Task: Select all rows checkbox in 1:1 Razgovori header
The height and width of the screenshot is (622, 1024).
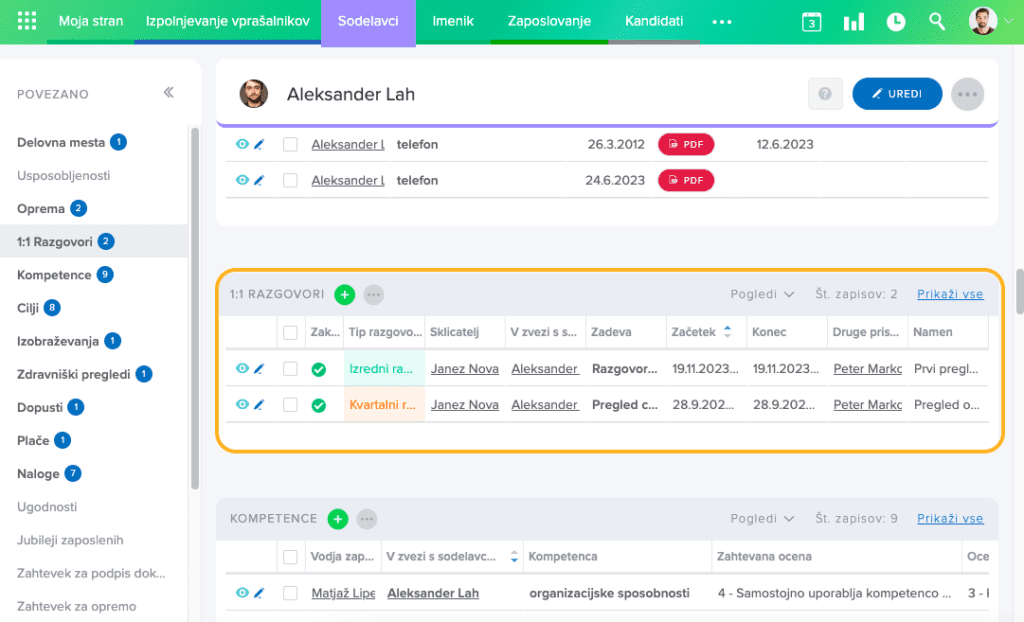Action: [290, 332]
